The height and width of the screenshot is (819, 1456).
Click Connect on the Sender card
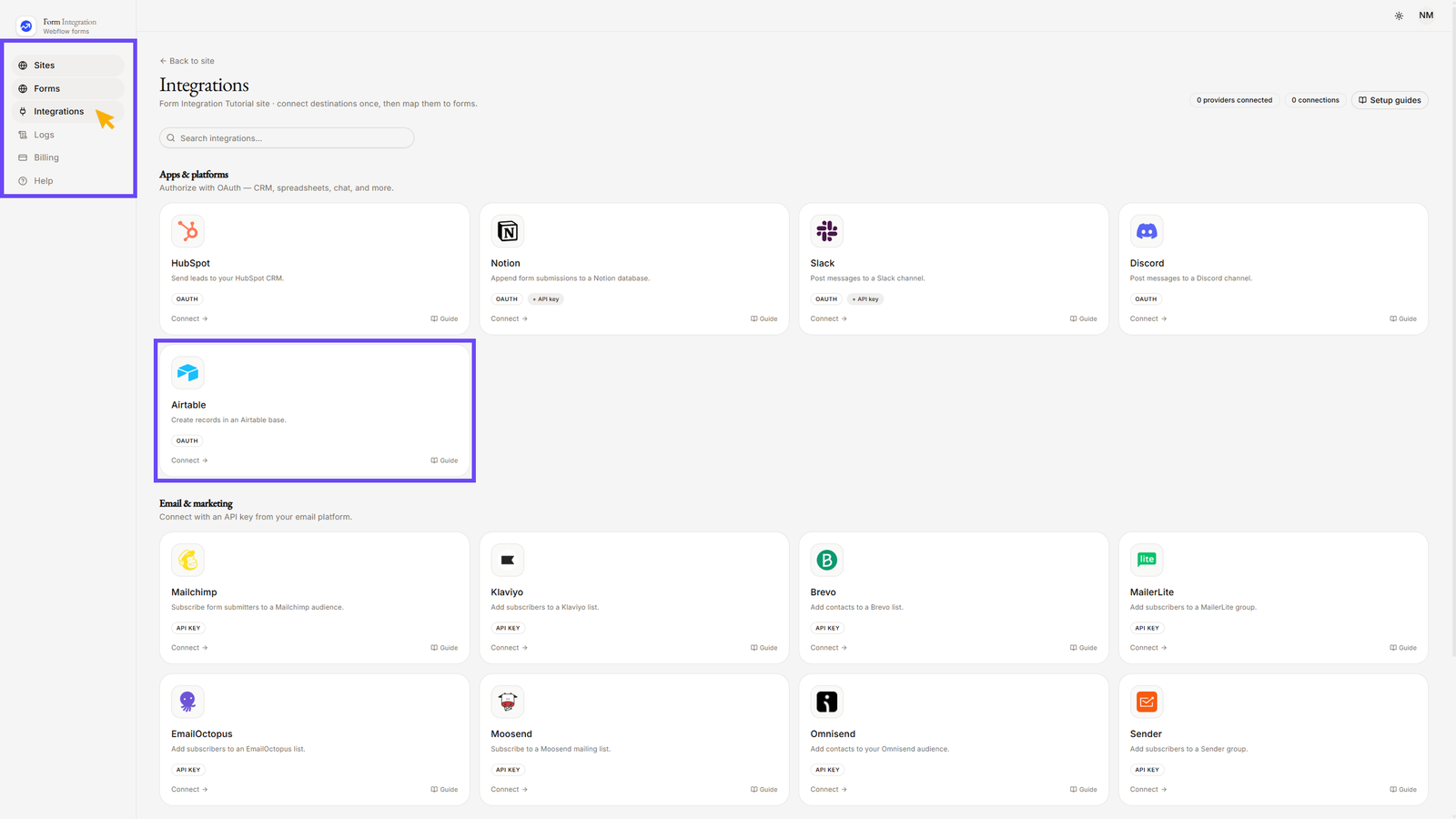coord(1148,790)
